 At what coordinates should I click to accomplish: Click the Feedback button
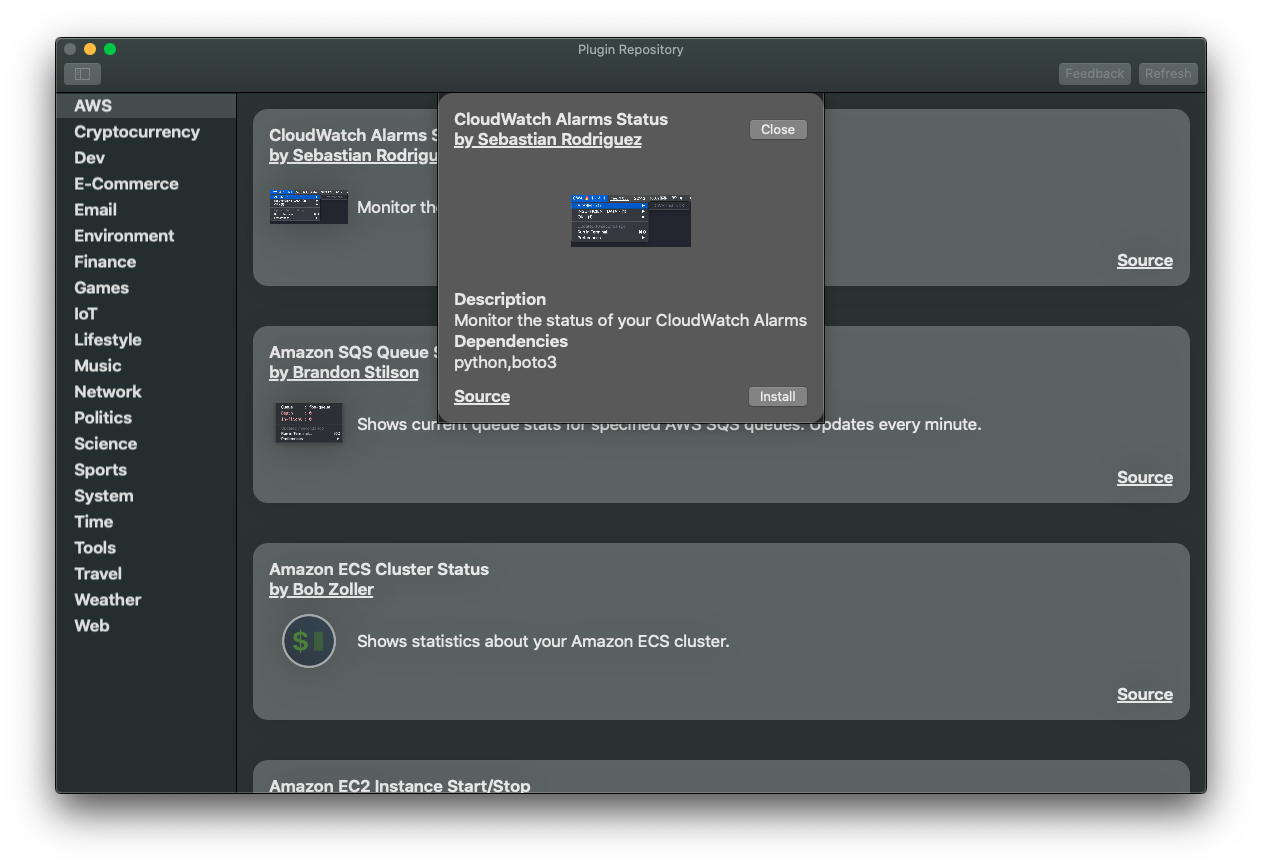1095,74
